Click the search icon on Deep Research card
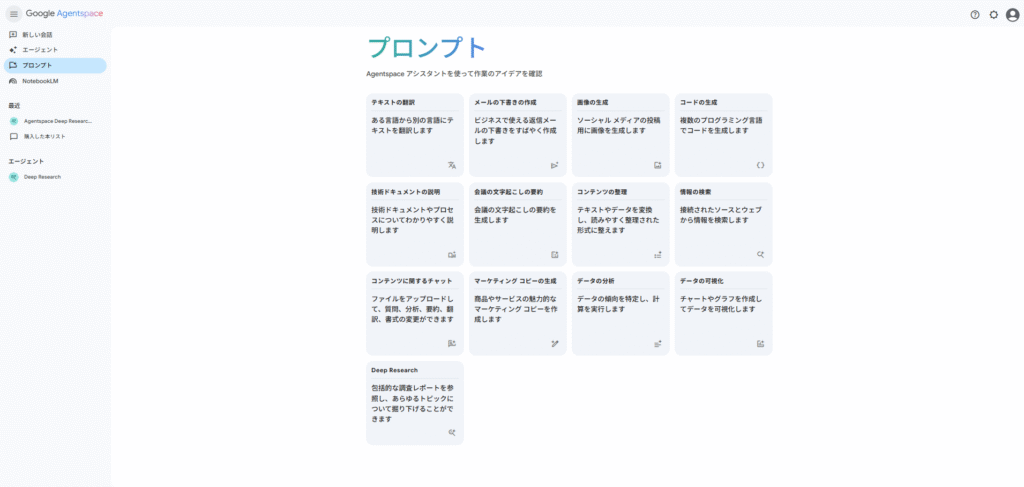1024x487 pixels. coord(452,433)
